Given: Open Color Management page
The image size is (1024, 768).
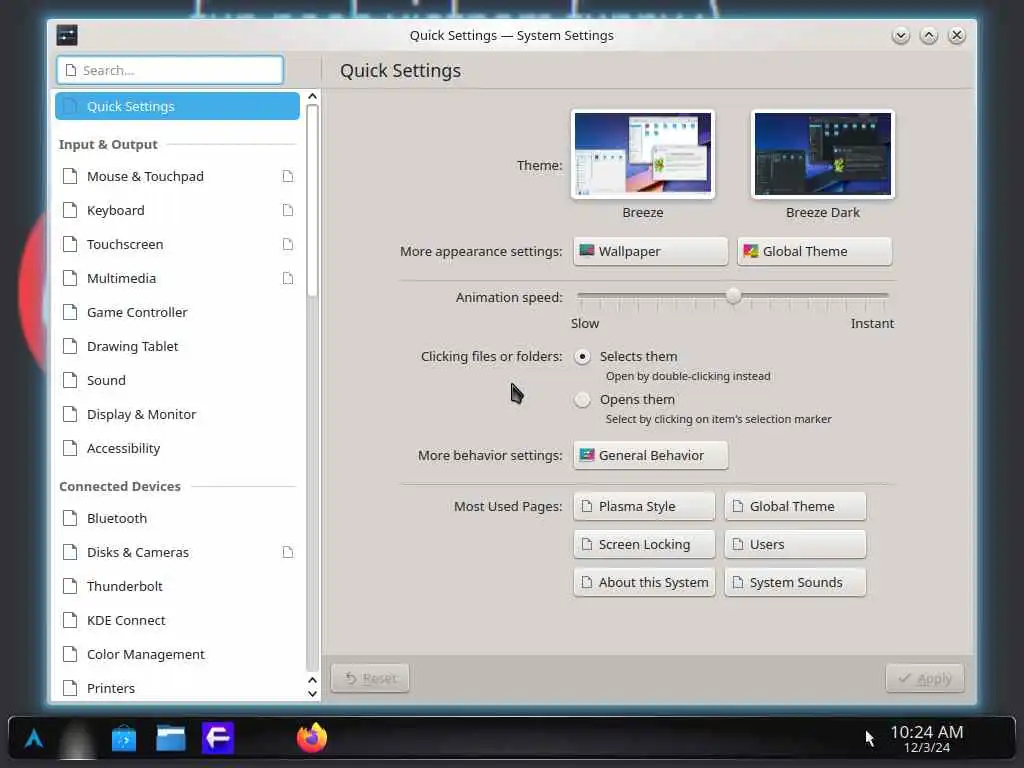Looking at the screenshot, I should [x=177, y=654].
